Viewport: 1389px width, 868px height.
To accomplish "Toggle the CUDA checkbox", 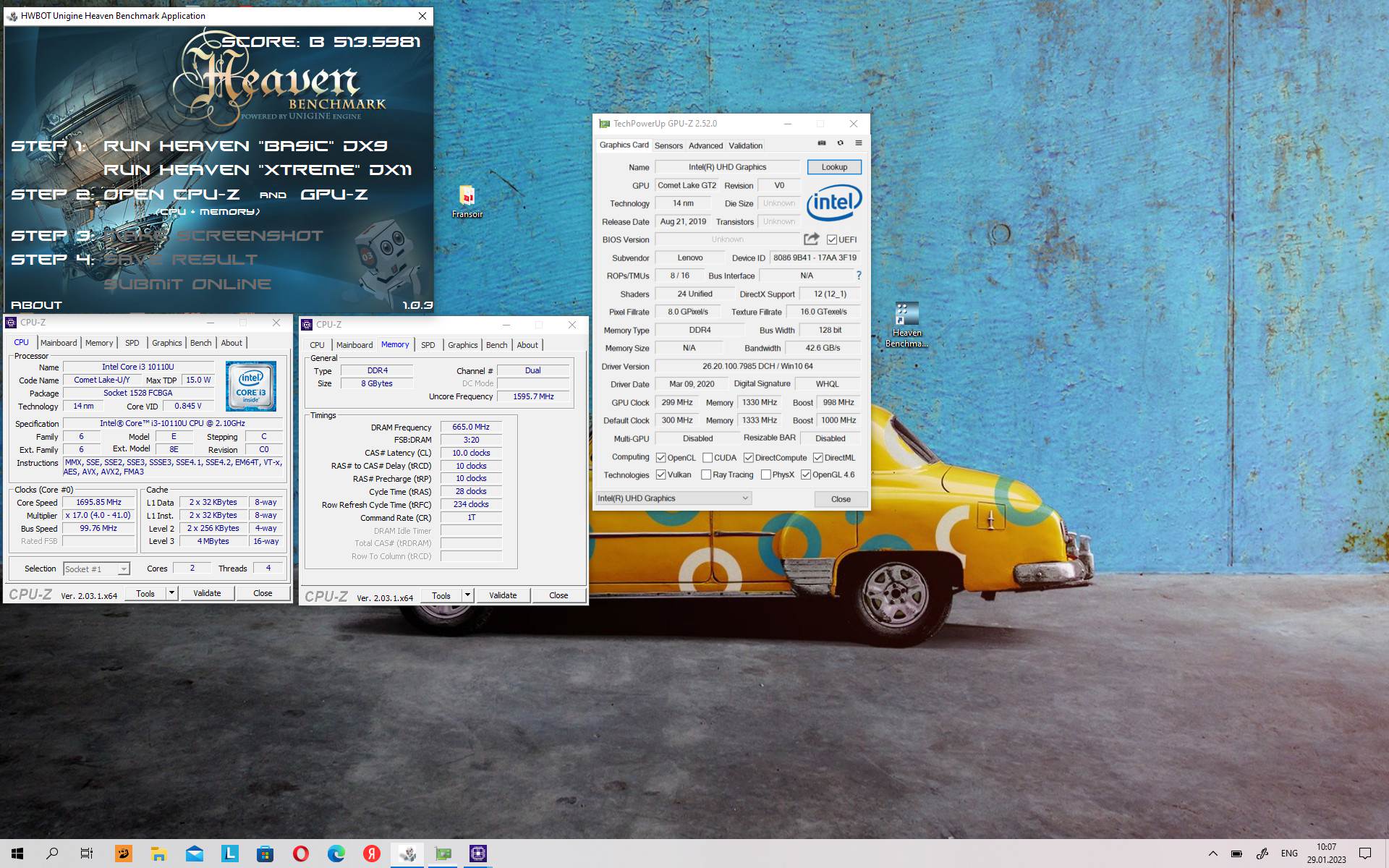I will pos(708,458).
